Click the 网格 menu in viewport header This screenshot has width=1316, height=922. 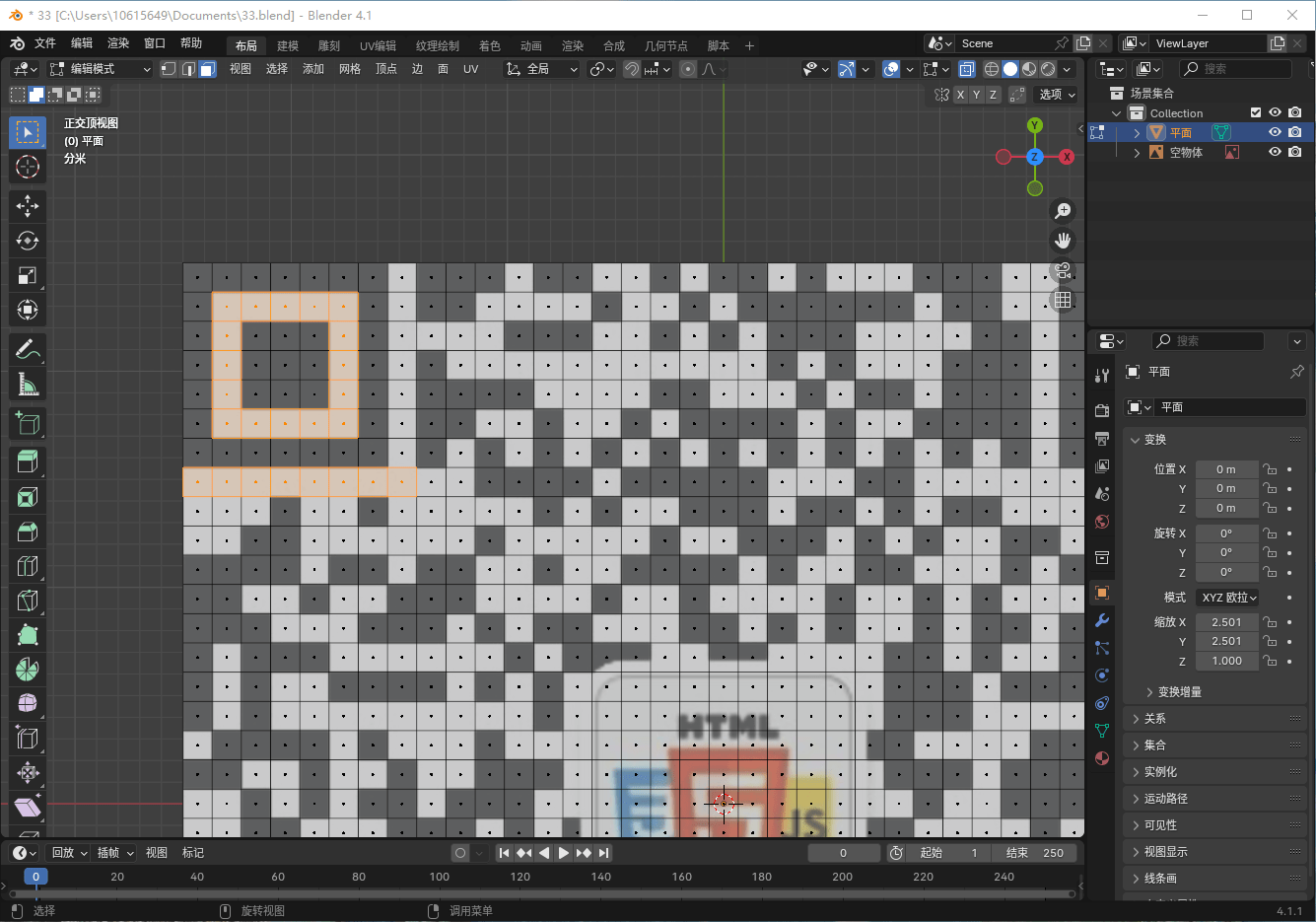tap(350, 69)
